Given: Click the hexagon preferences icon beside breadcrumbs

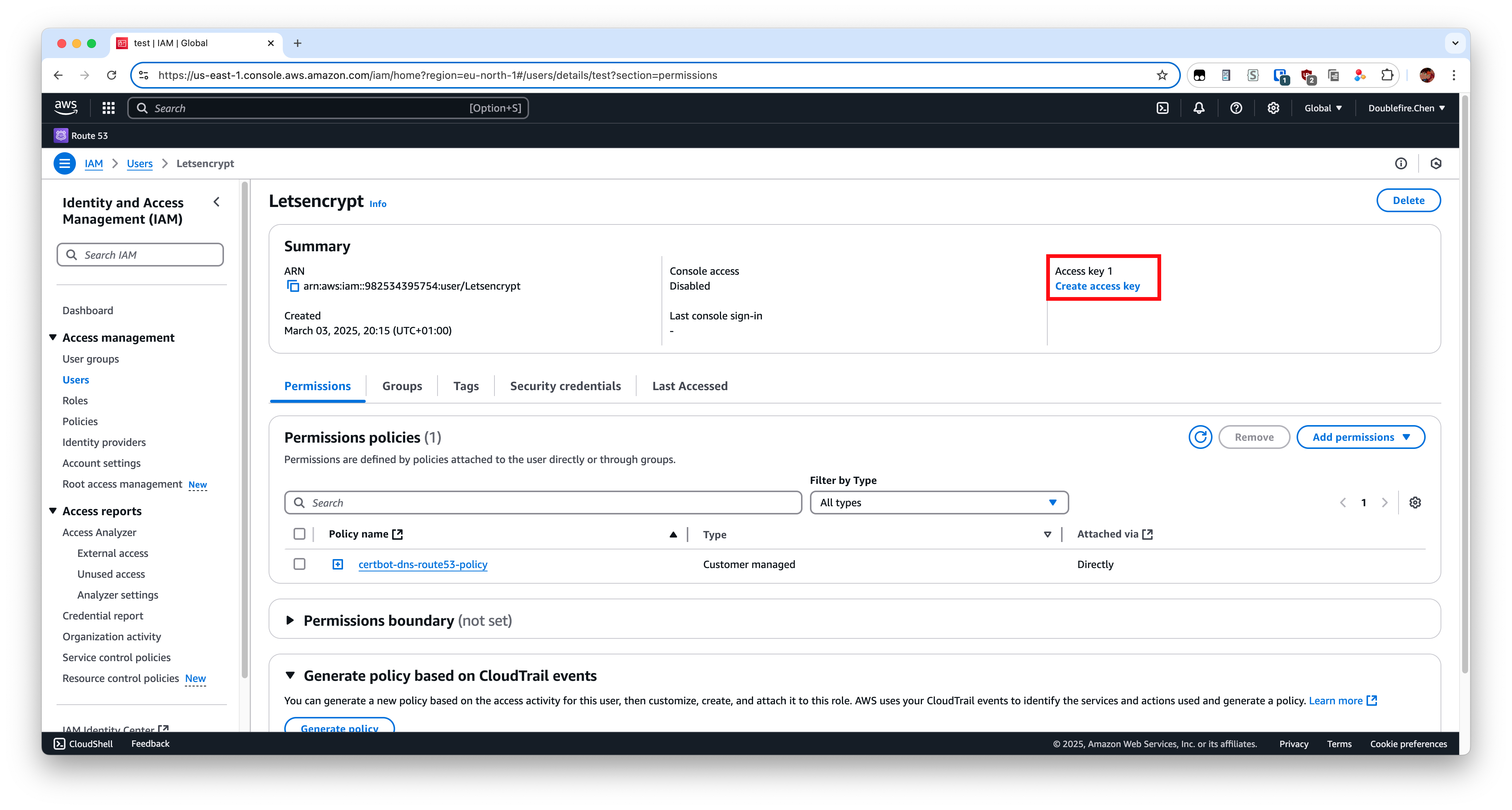Looking at the screenshot, I should [x=1436, y=163].
